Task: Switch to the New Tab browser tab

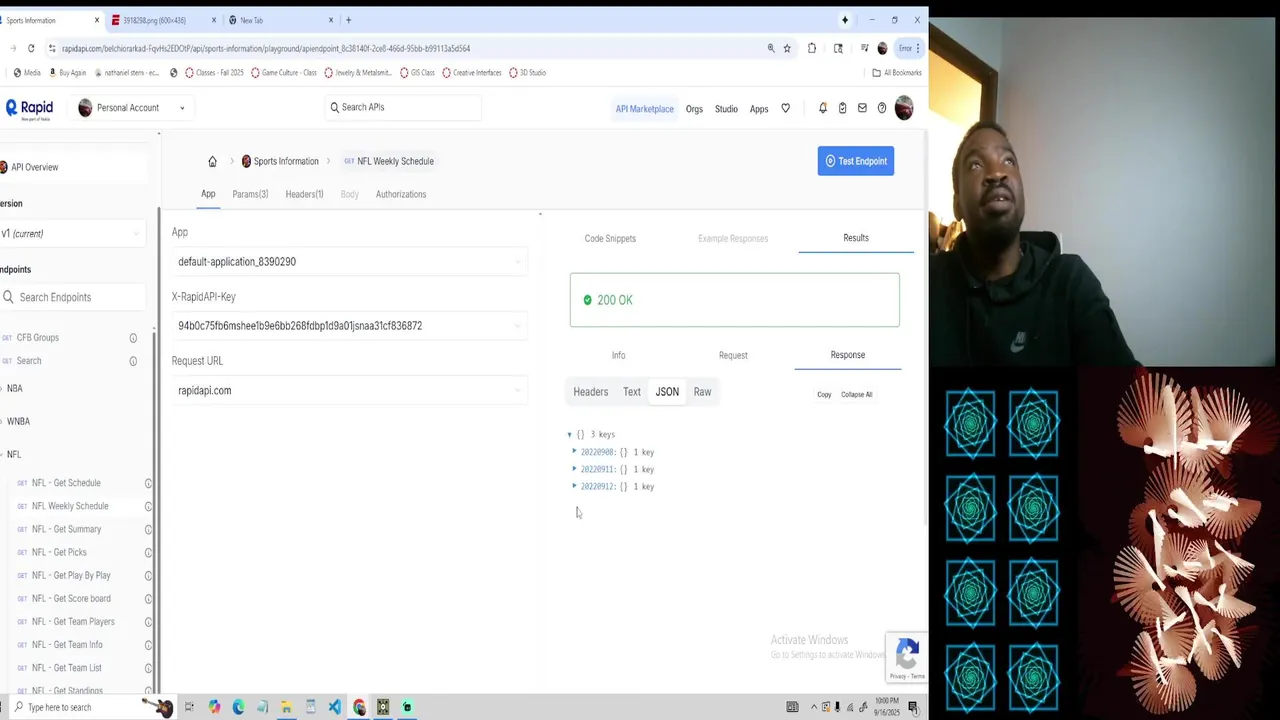Action: (x=280, y=20)
